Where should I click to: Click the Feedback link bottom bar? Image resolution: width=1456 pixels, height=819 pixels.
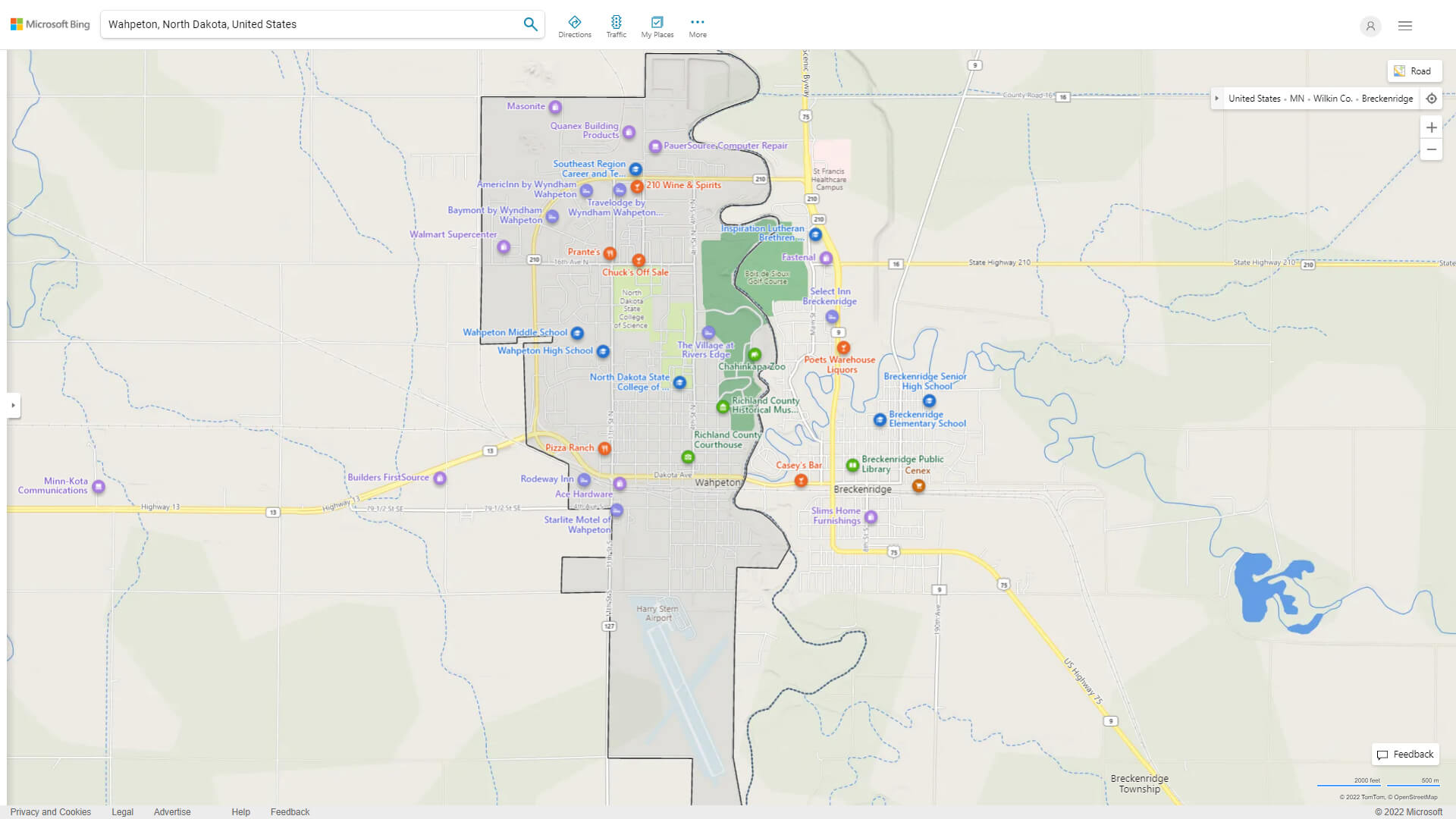pyautogui.click(x=288, y=812)
